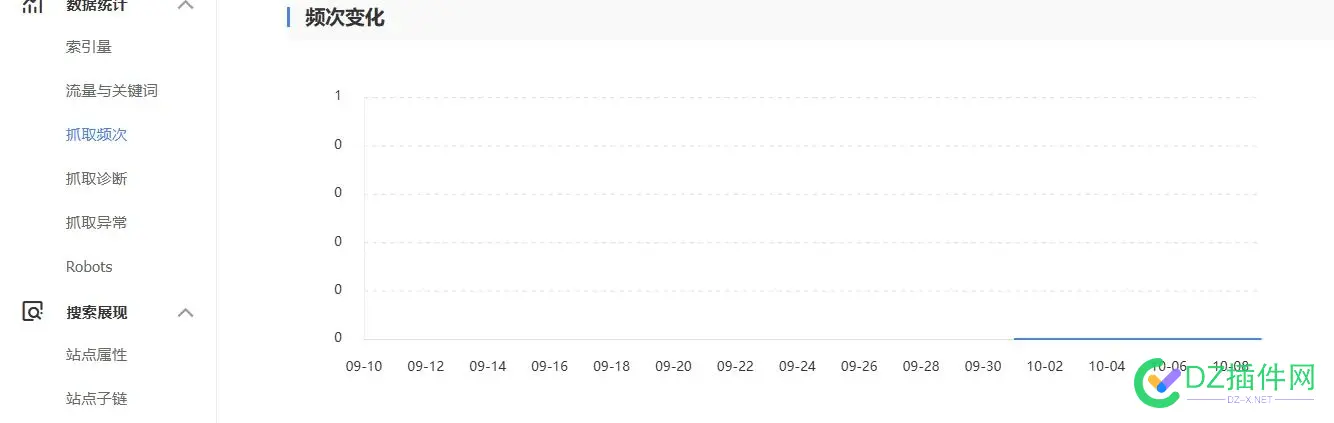
Task: Click the blue data line on chart
Action: point(1137,339)
